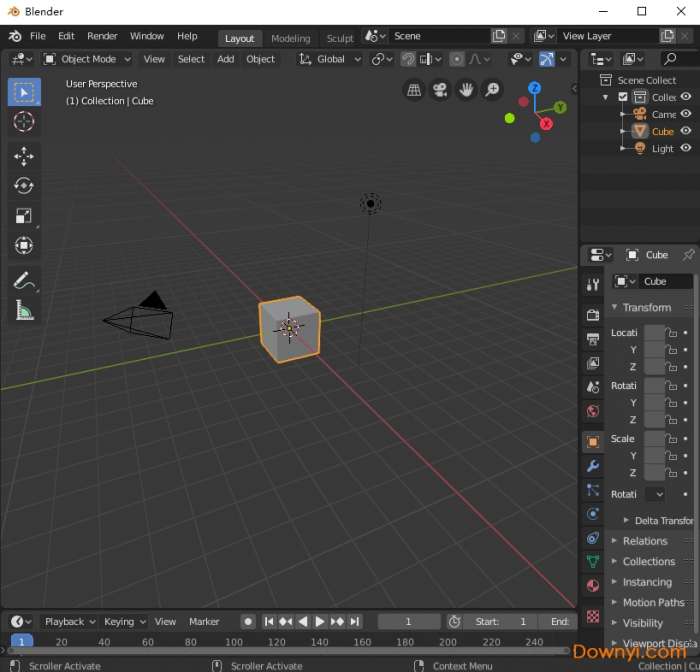Switch to the Modeling workspace tab
This screenshot has height=672, width=700.
[x=290, y=38]
